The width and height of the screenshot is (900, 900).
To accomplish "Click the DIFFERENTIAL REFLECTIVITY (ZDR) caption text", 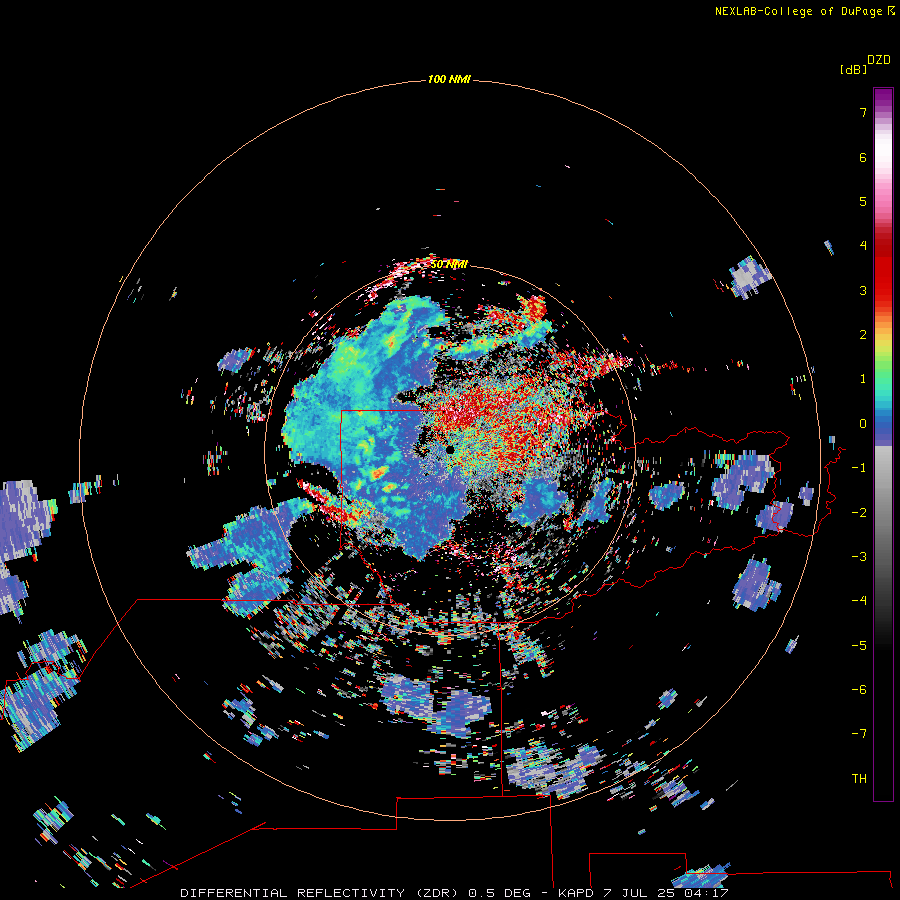I will click(x=319, y=893).
